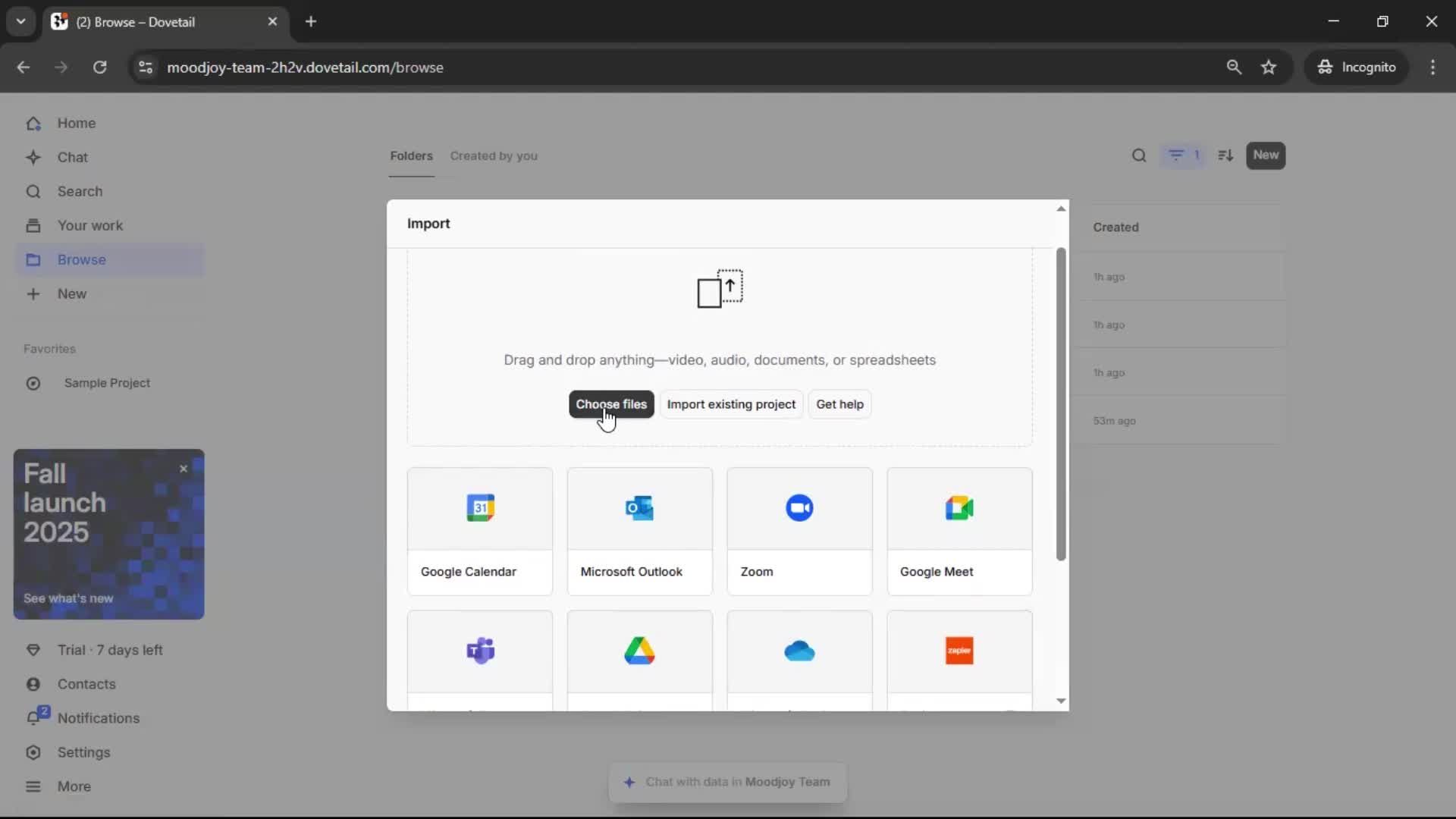Select the Google Drive icon
This screenshot has height=819, width=1456.
pyautogui.click(x=639, y=651)
